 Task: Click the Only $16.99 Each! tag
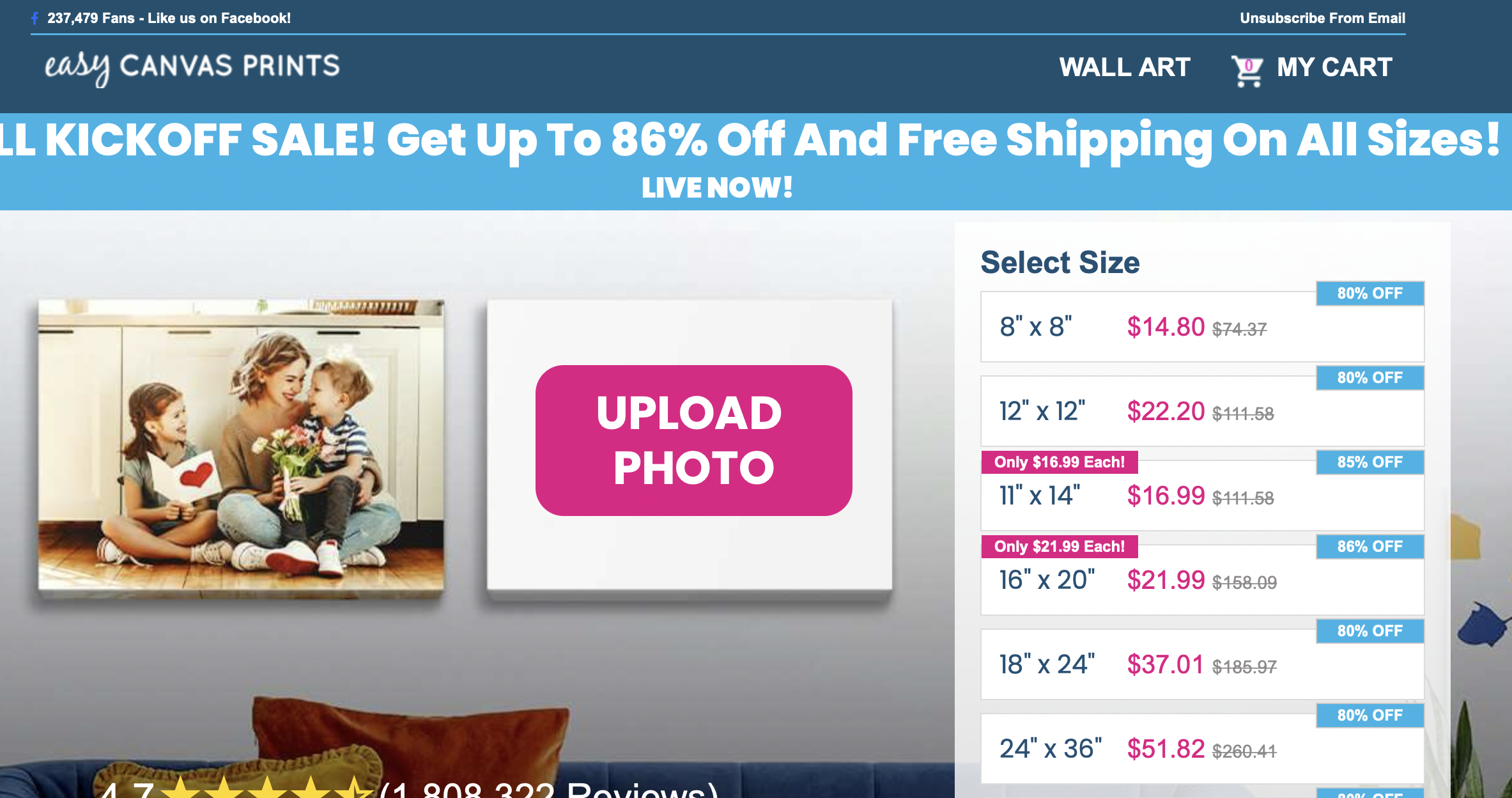pos(1060,462)
